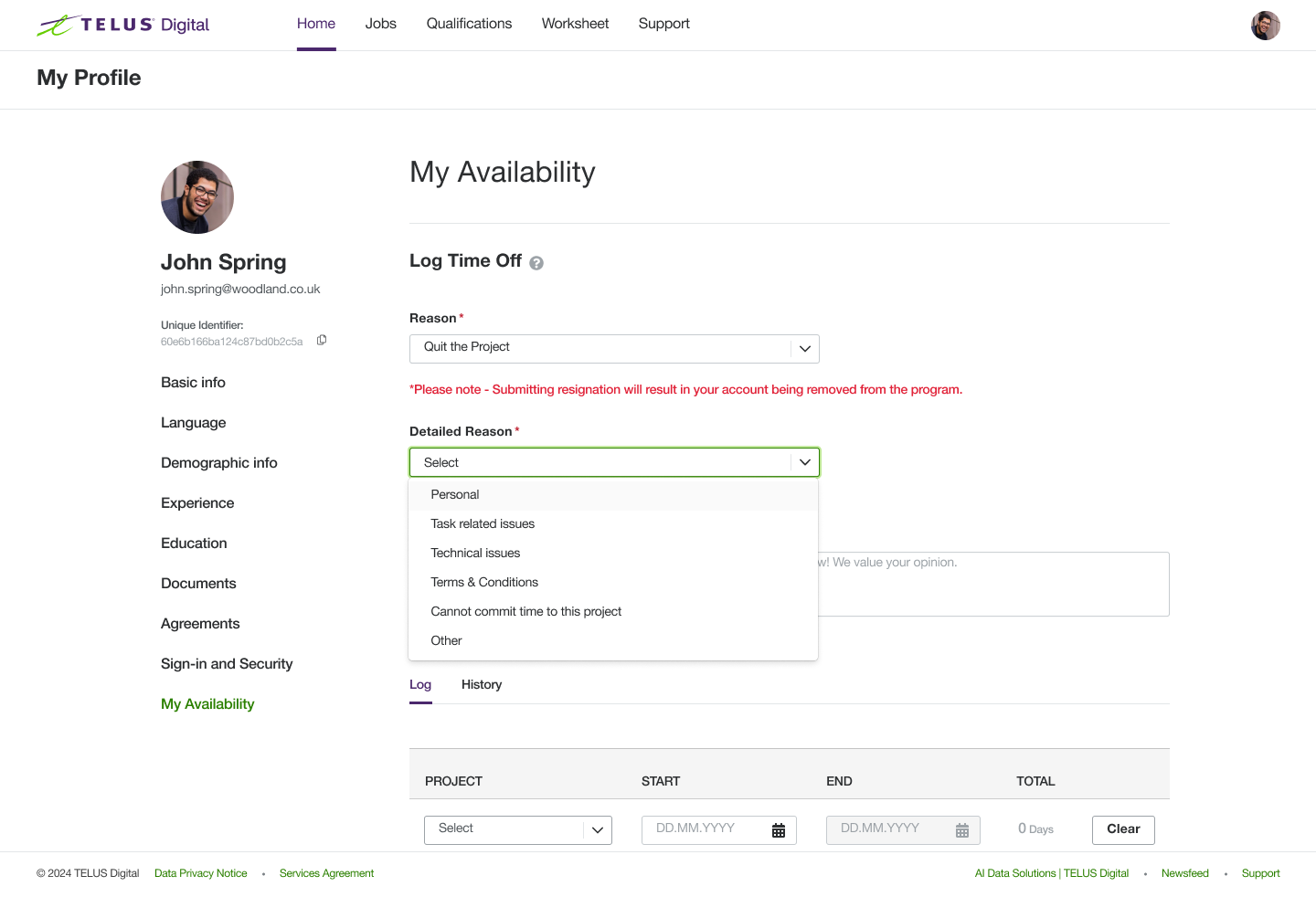Image resolution: width=1316 pixels, height=897 pixels.
Task: Open the Worksheet page
Action: click(575, 24)
